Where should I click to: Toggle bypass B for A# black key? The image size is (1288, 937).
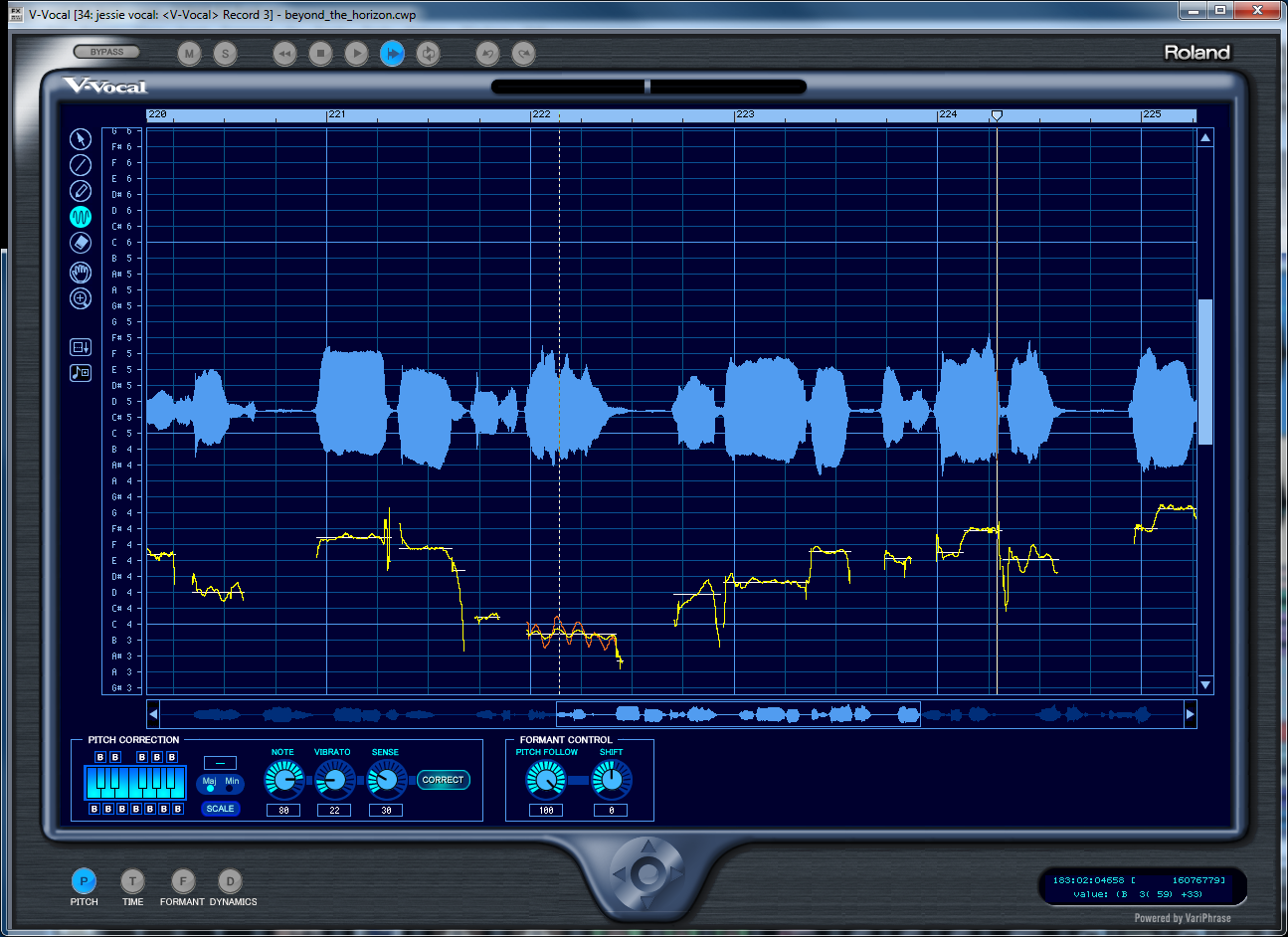tap(172, 757)
